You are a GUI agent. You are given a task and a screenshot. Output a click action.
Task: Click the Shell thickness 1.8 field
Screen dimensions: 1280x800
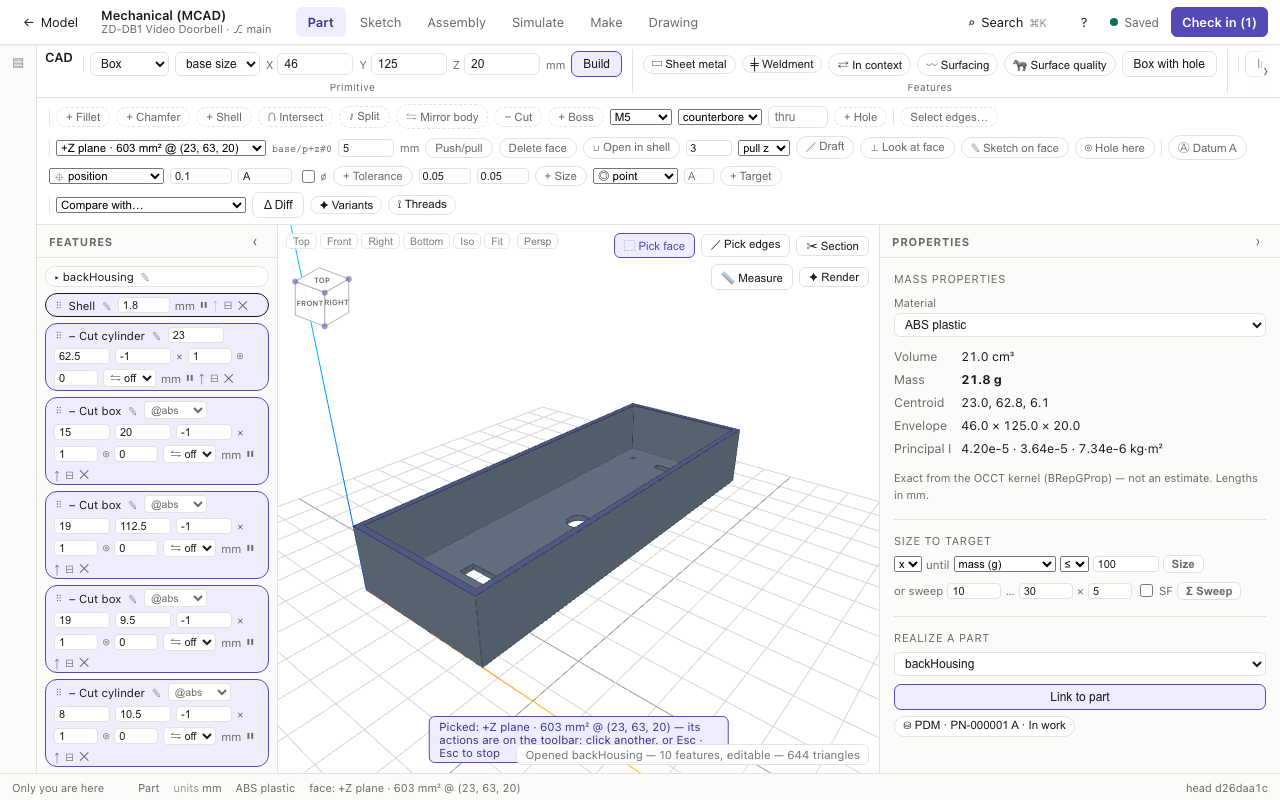click(x=143, y=306)
